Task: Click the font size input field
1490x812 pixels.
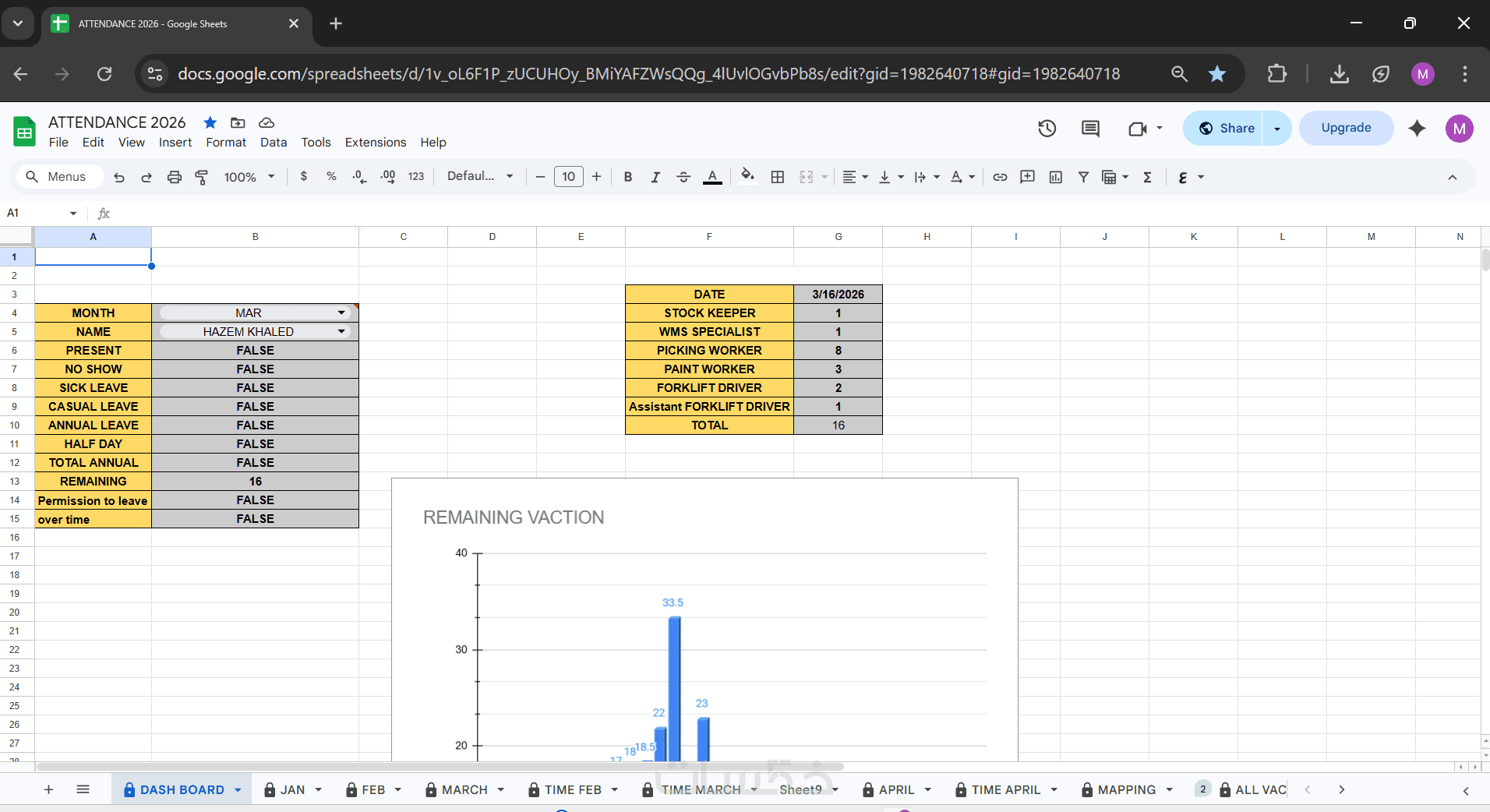Action: (569, 177)
